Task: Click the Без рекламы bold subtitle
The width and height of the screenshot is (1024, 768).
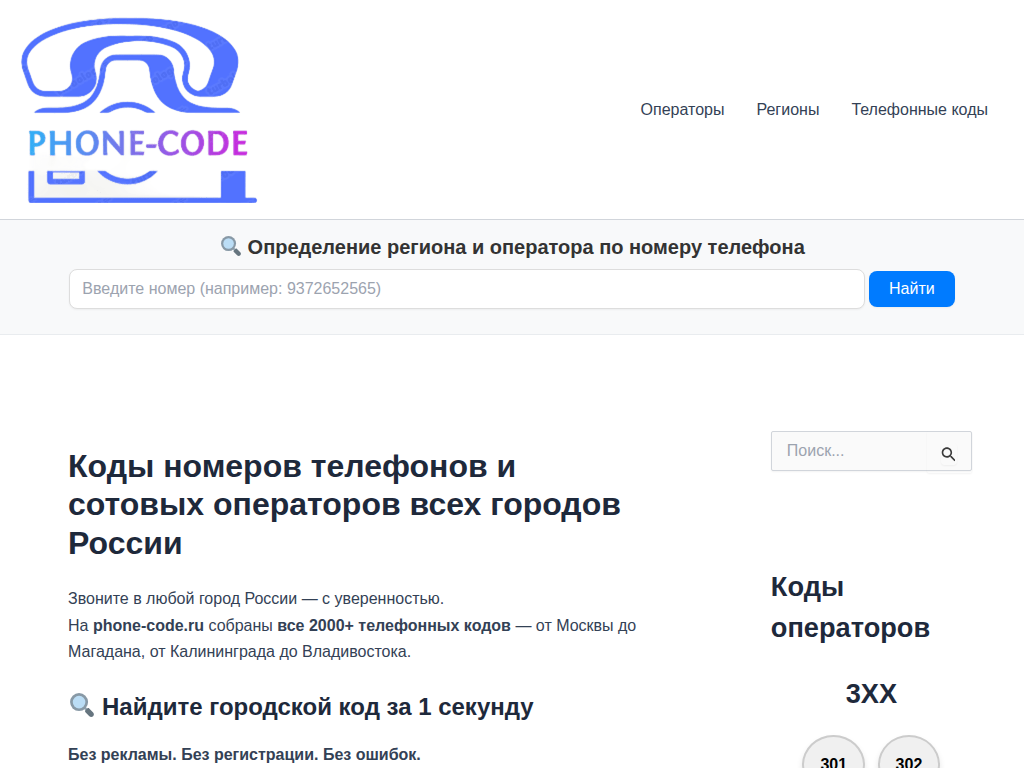Action: coord(245,756)
